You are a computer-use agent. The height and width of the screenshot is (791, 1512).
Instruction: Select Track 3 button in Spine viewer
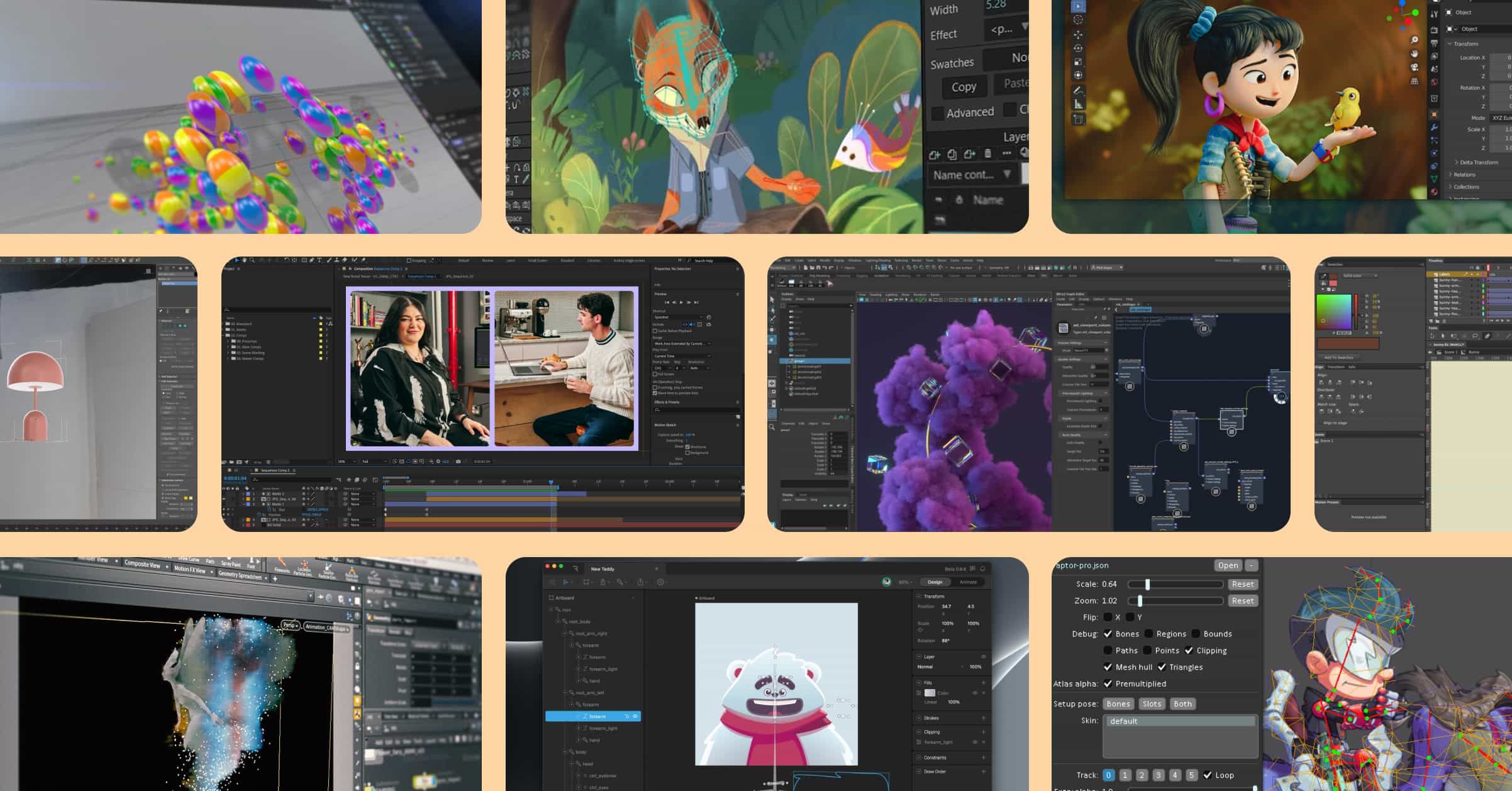tap(1159, 775)
